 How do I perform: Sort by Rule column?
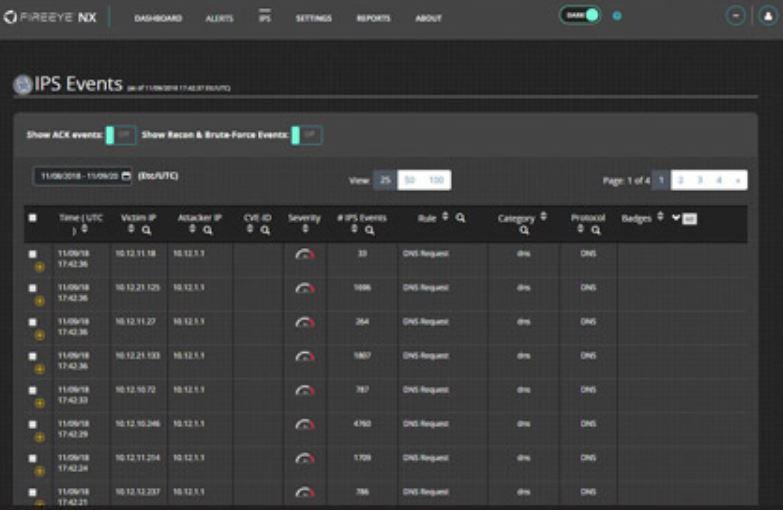click(x=445, y=217)
